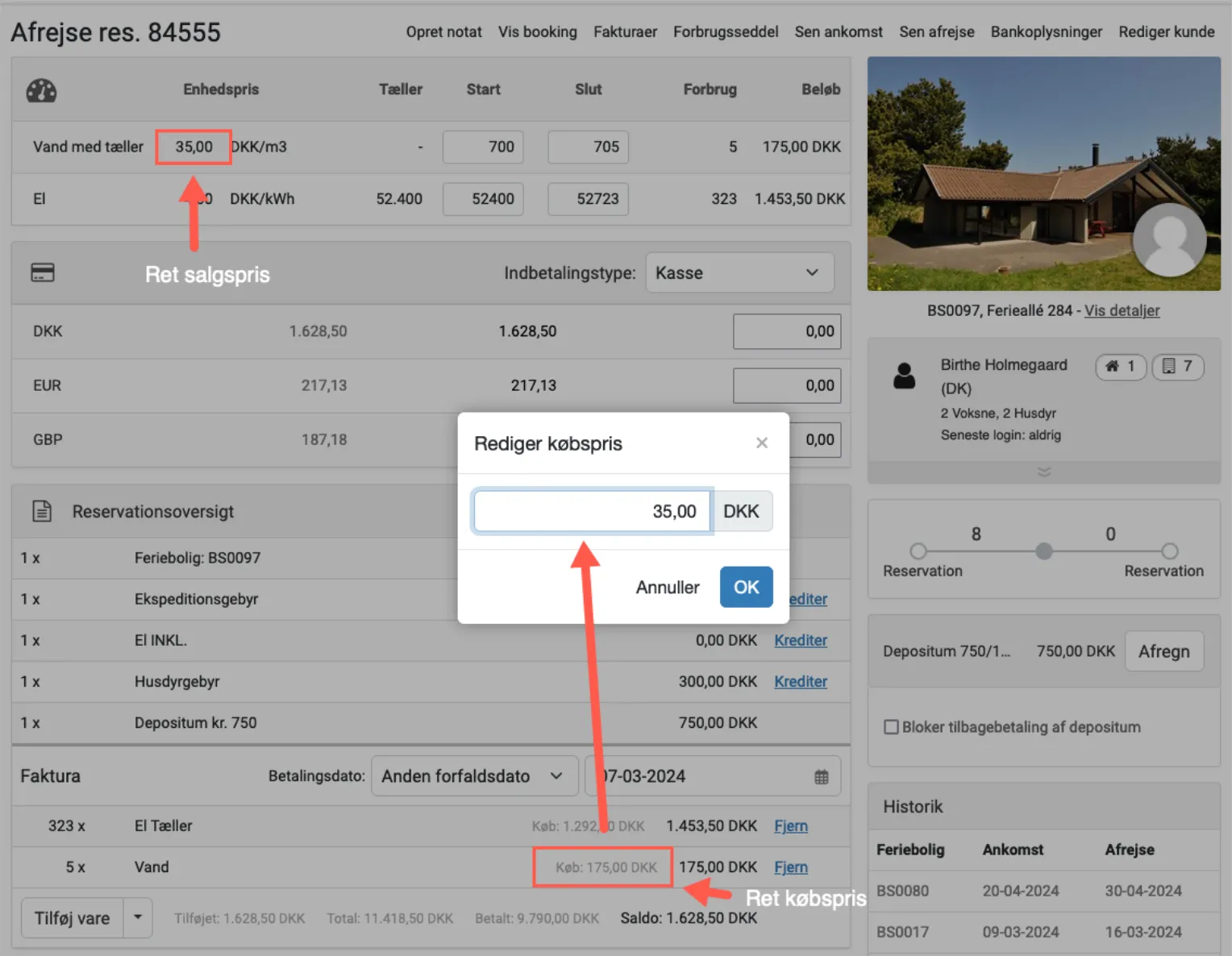Viewport: 1232px width, 956px height.
Task: Click the middle point on reservation timeline
Action: (x=1043, y=551)
